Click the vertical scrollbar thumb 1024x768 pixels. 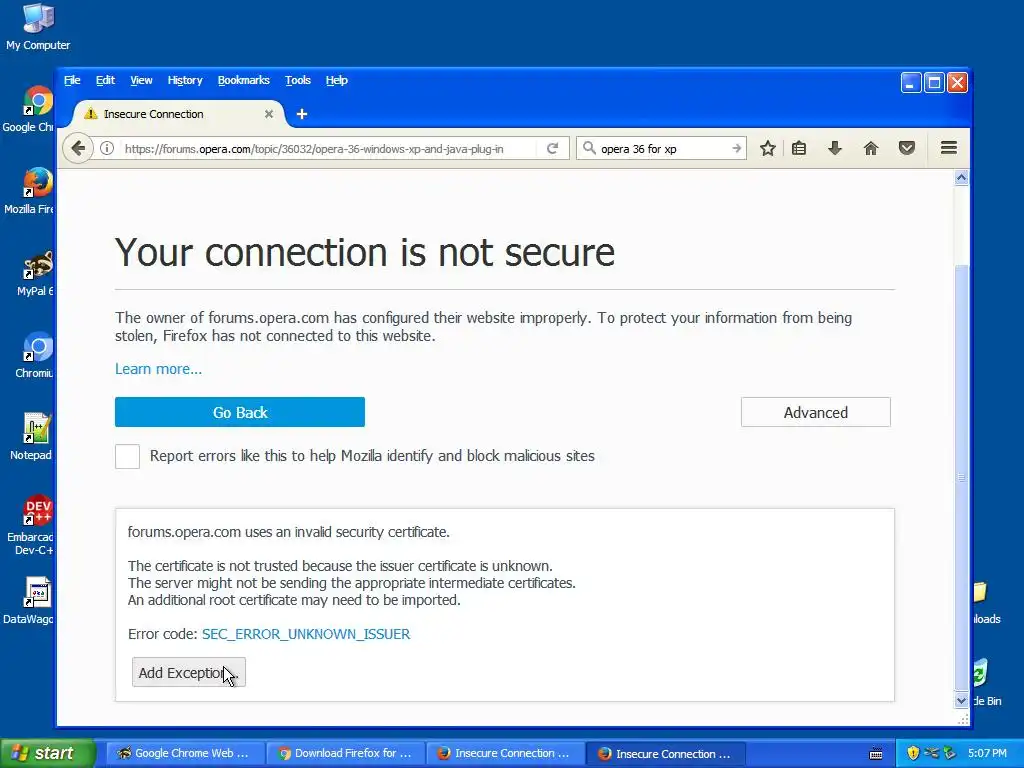[961, 477]
